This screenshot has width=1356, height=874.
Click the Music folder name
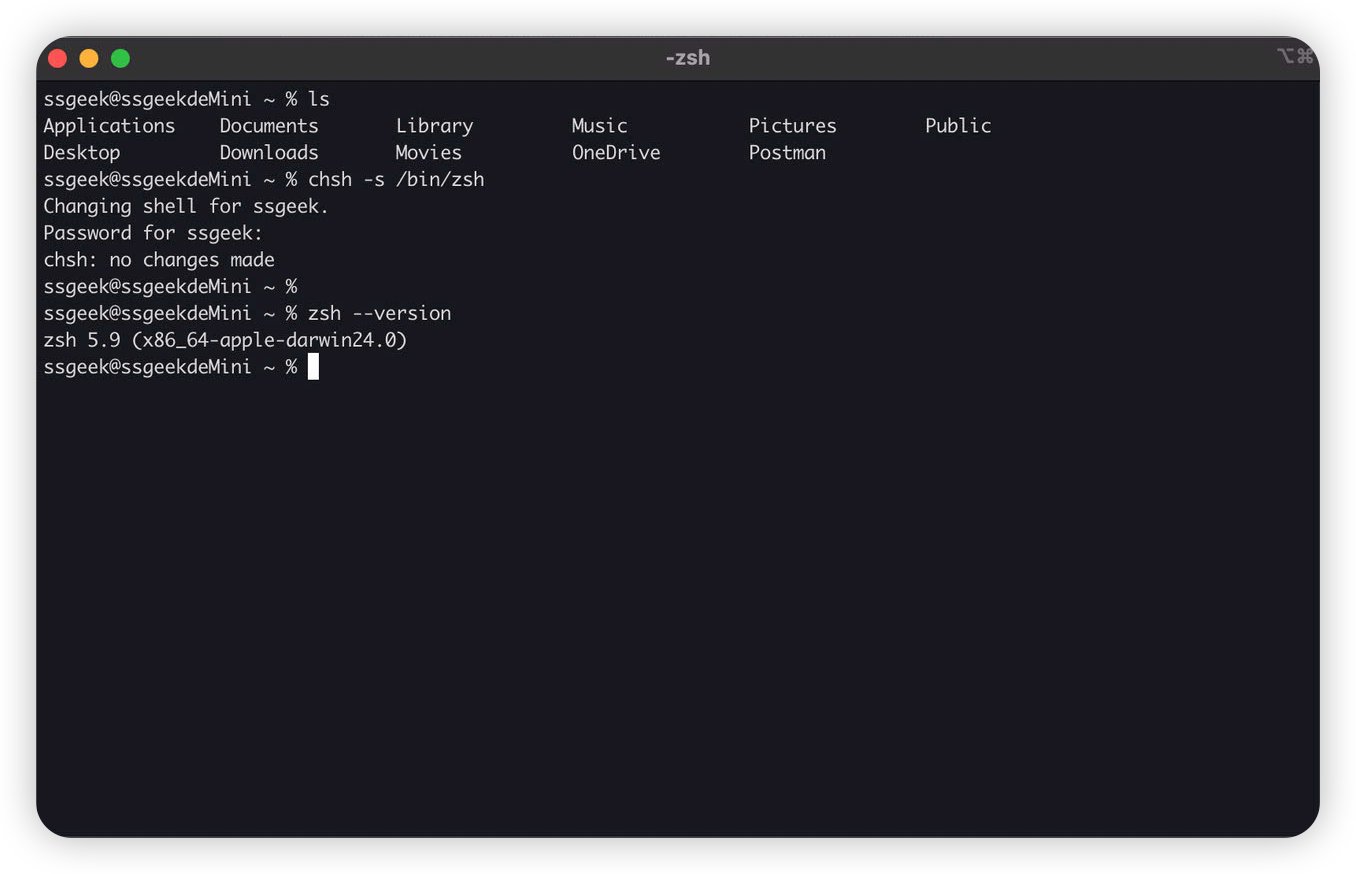[599, 126]
